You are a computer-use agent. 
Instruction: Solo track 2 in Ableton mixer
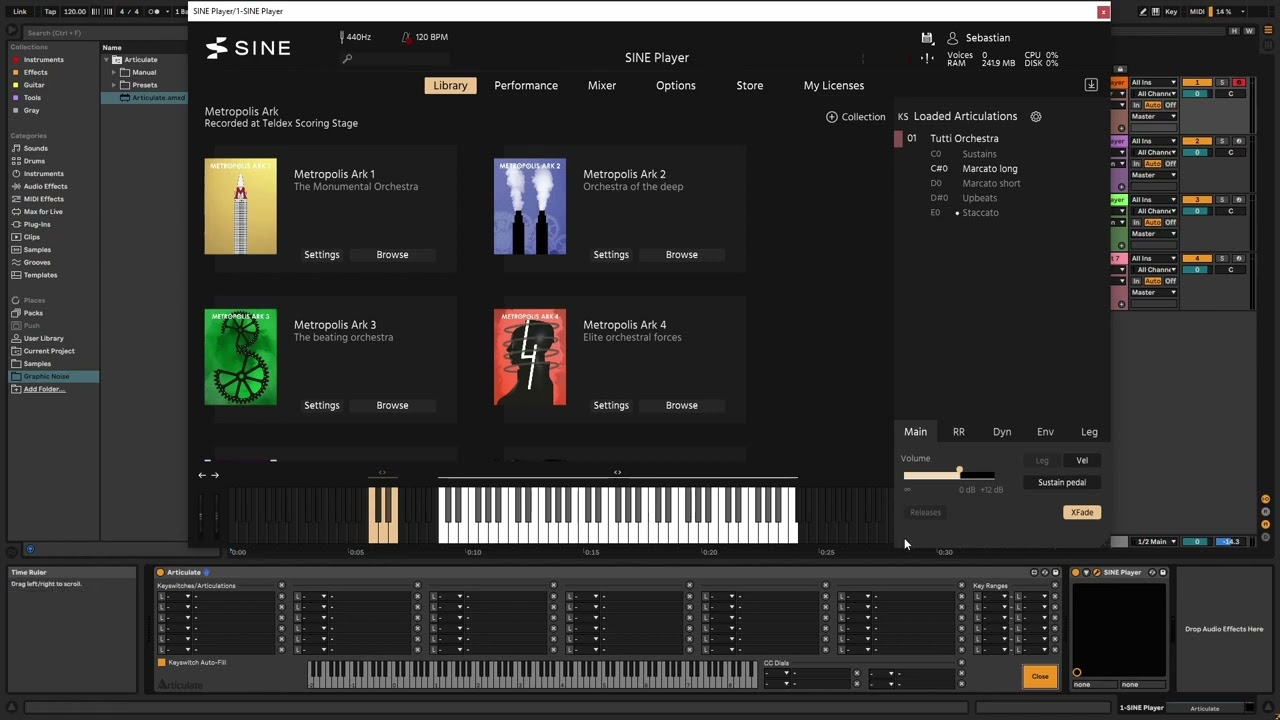1221,141
